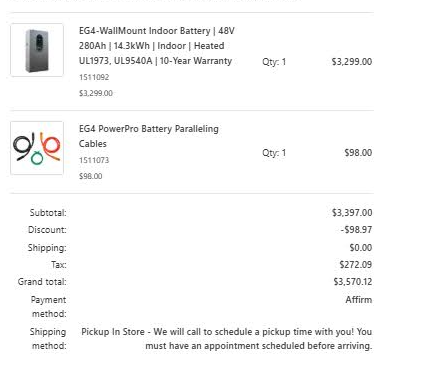
Task: Click the Grand total amount $3,570.12
Action: point(353,282)
